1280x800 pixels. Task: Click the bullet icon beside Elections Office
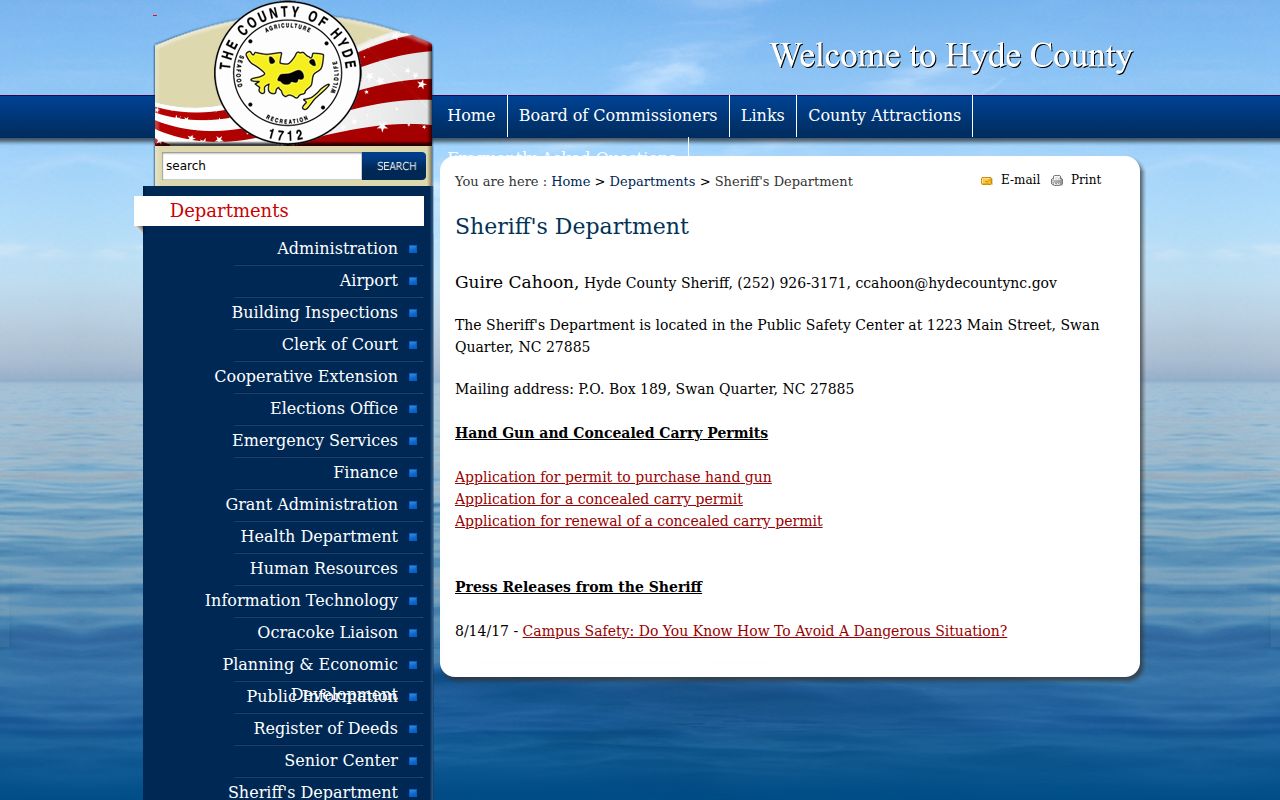[x=413, y=409]
